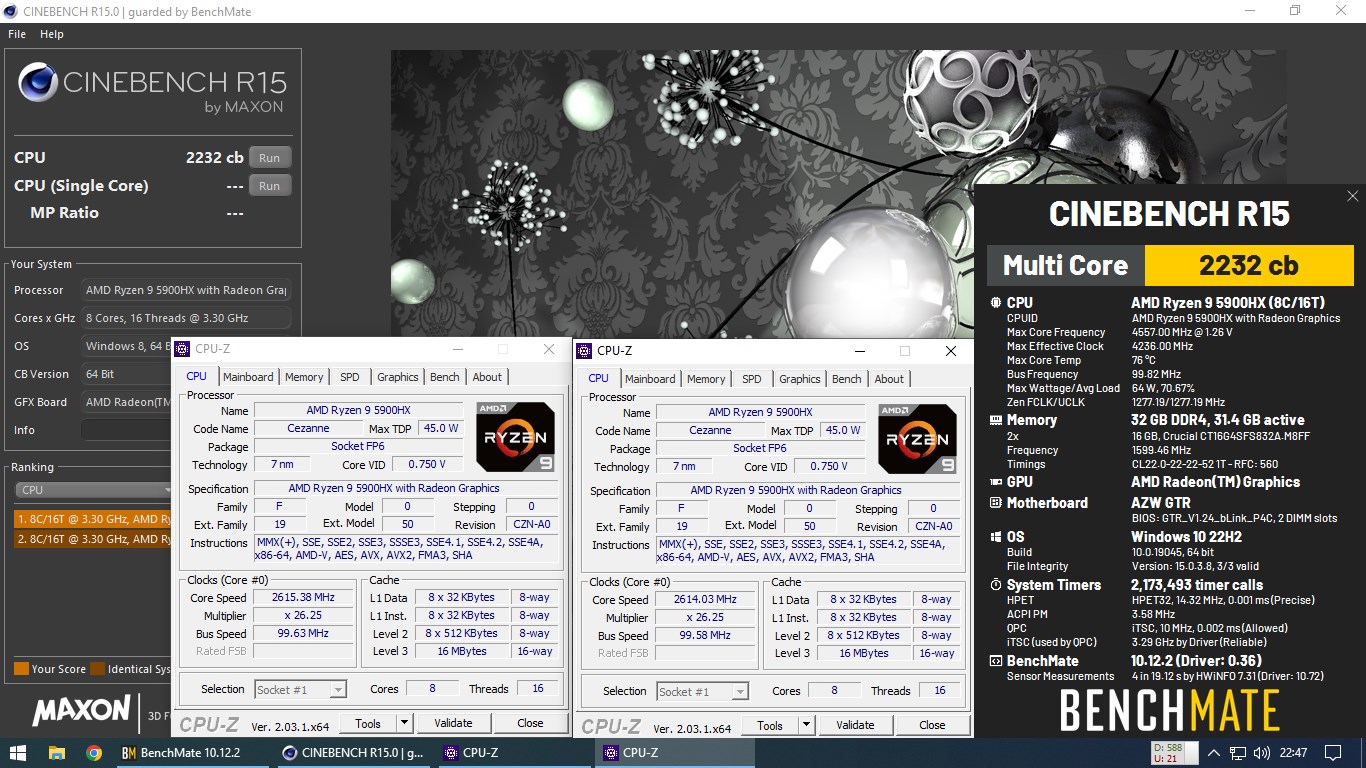Open the File menu in Cinebench
The width and height of the screenshot is (1366, 768).
pyautogui.click(x=17, y=34)
